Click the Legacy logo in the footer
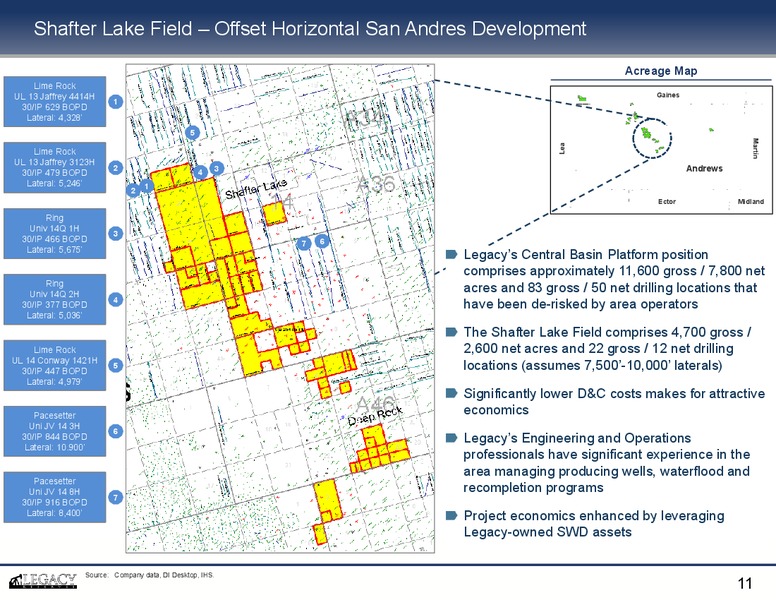Image resolution: width=776 pixels, height=600 pixels. [x=43, y=581]
